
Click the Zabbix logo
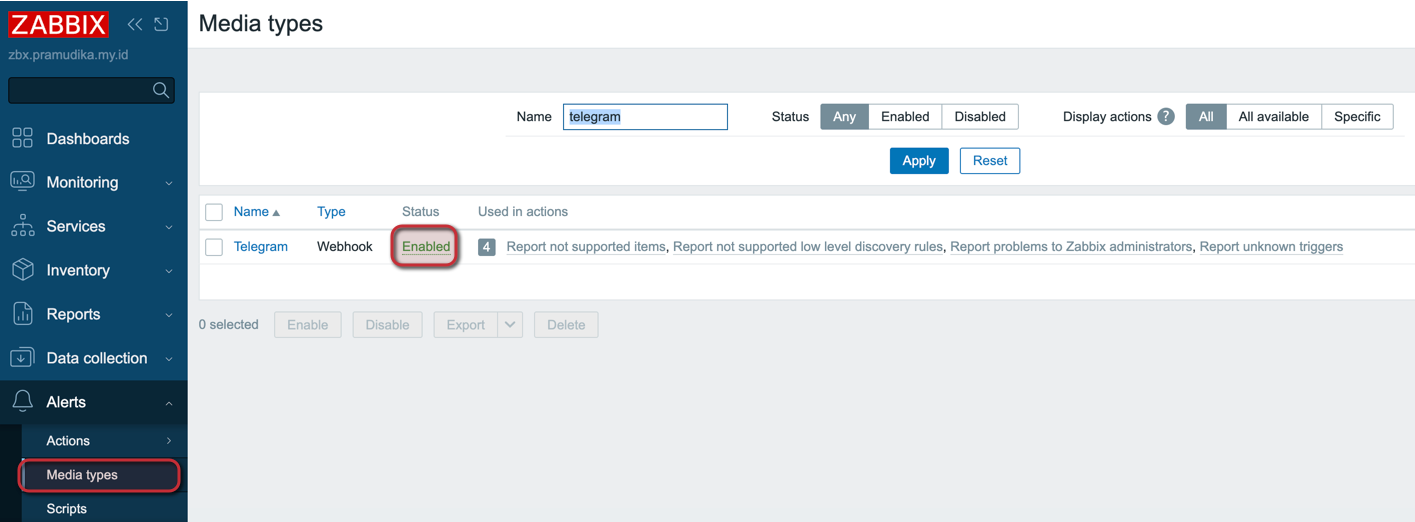coord(59,24)
